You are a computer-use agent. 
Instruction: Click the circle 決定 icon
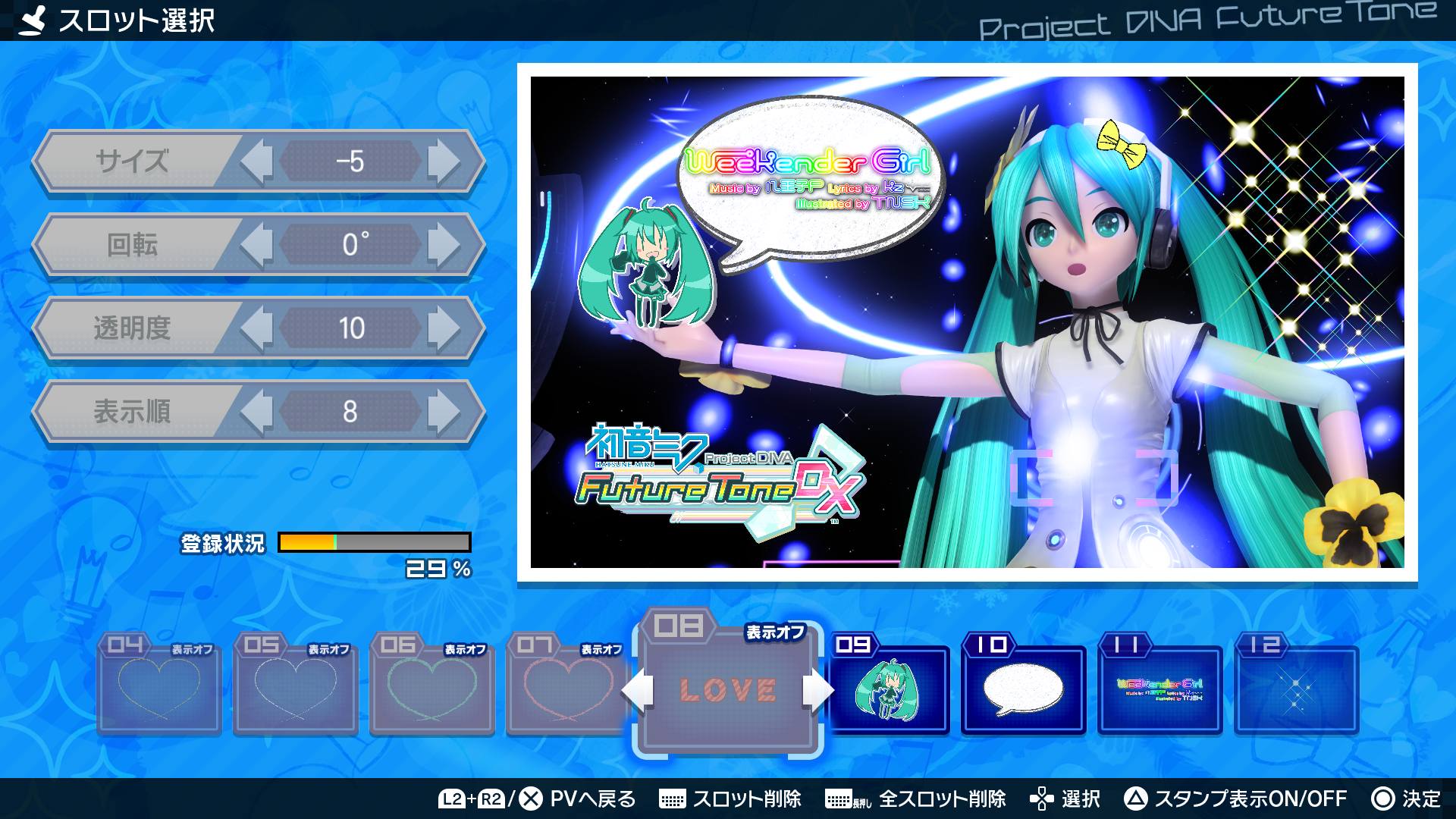(1383, 799)
